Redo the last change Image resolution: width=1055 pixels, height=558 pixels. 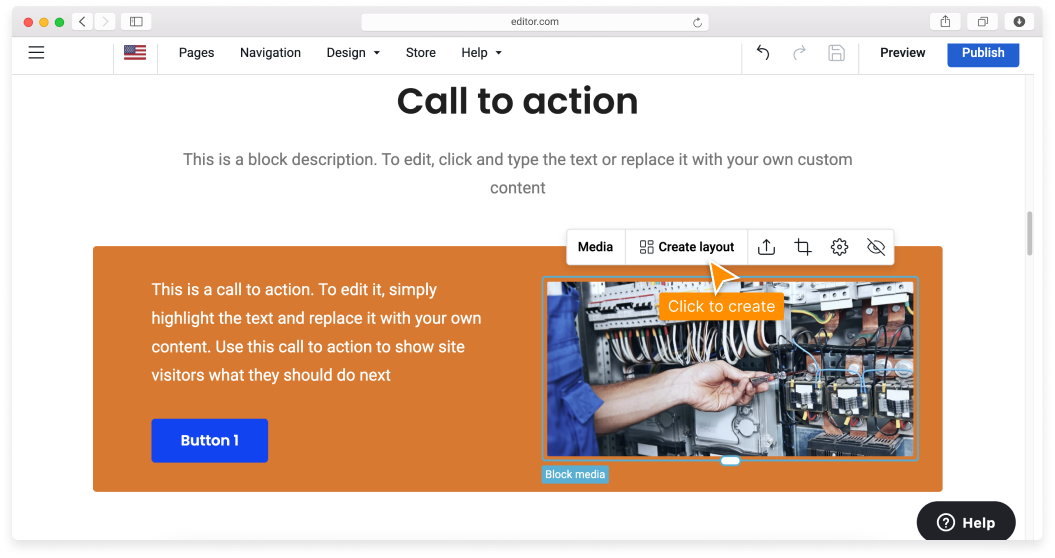click(x=799, y=53)
